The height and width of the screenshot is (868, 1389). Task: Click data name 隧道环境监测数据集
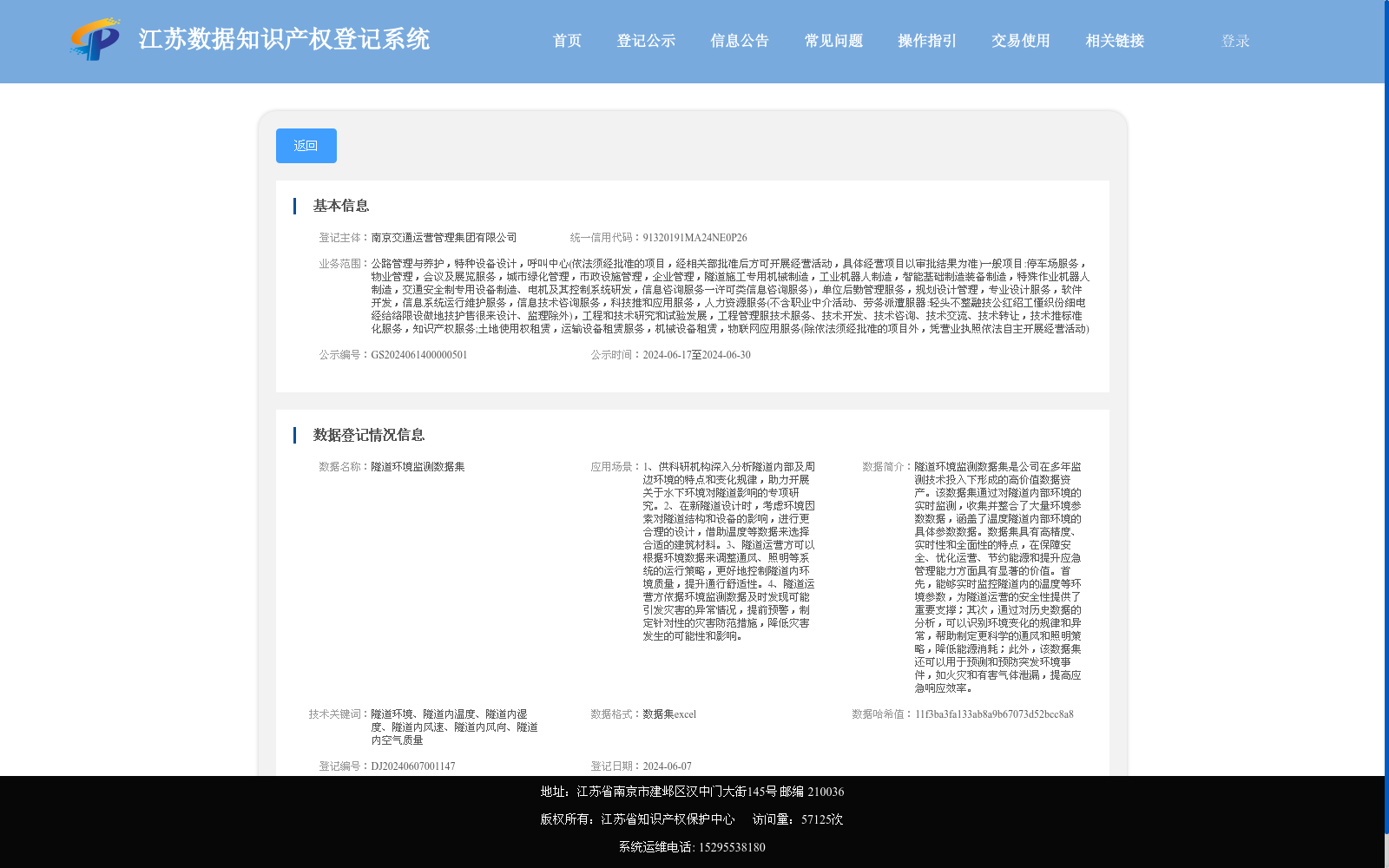[x=418, y=467]
